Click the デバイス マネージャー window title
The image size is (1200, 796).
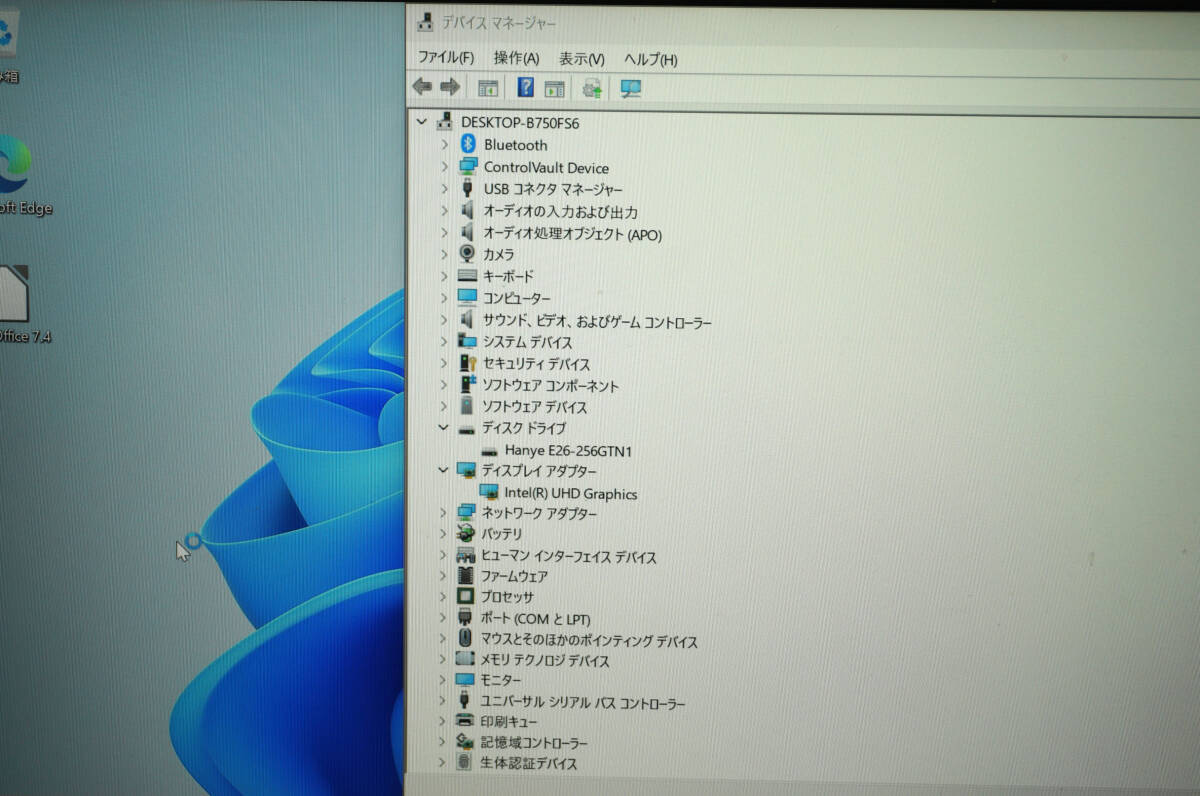tap(500, 22)
